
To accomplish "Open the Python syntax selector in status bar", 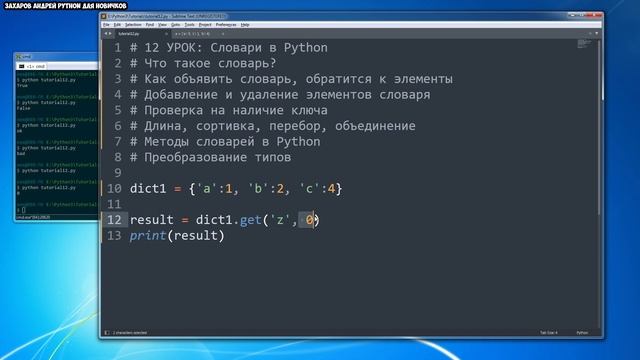I will coord(582,333).
